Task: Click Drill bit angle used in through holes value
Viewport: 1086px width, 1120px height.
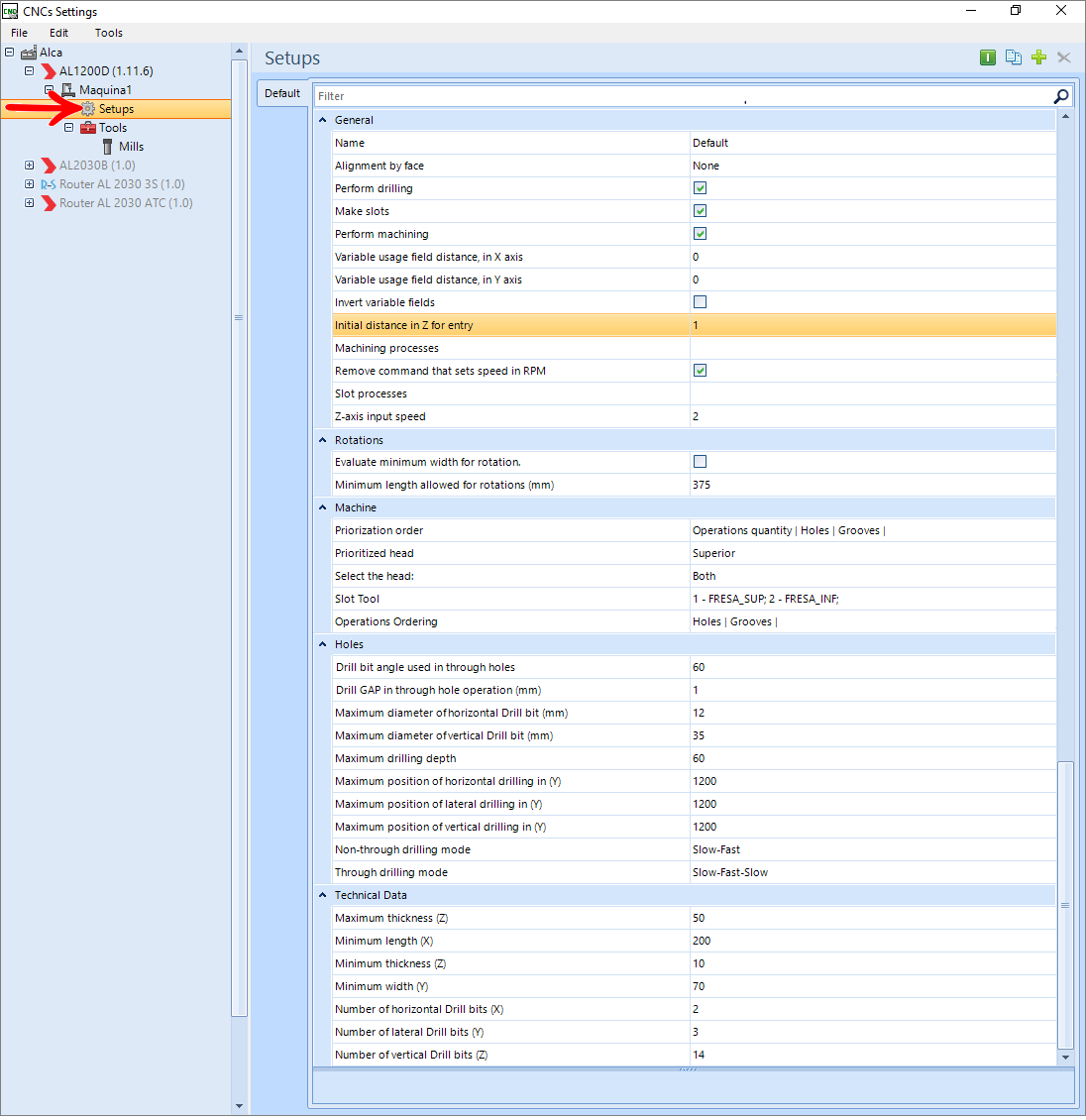Action: (x=699, y=667)
